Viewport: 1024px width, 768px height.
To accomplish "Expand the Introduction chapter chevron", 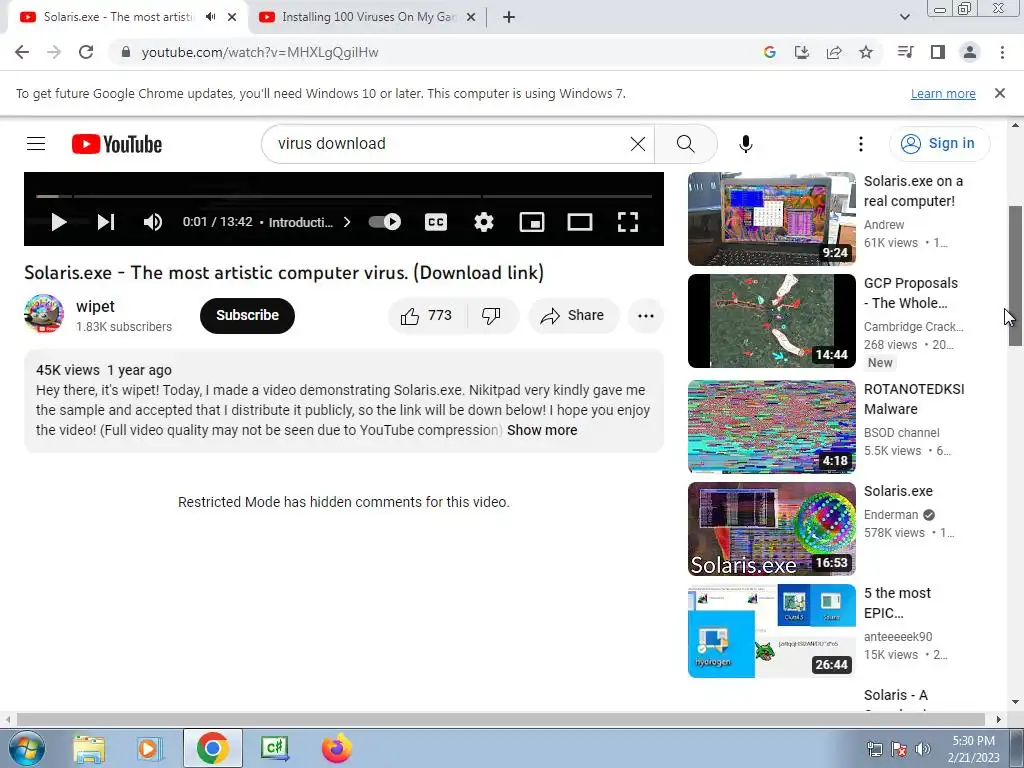I will click(x=347, y=222).
